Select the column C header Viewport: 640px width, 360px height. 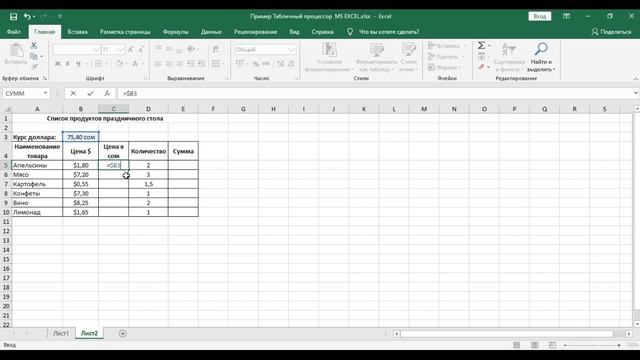[x=113, y=109]
